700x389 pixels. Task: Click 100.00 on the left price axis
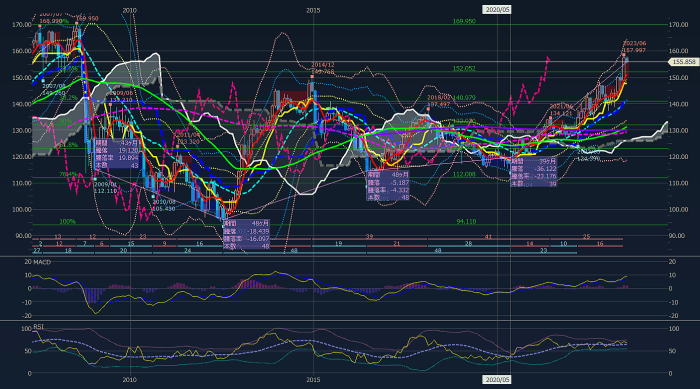coord(21,209)
